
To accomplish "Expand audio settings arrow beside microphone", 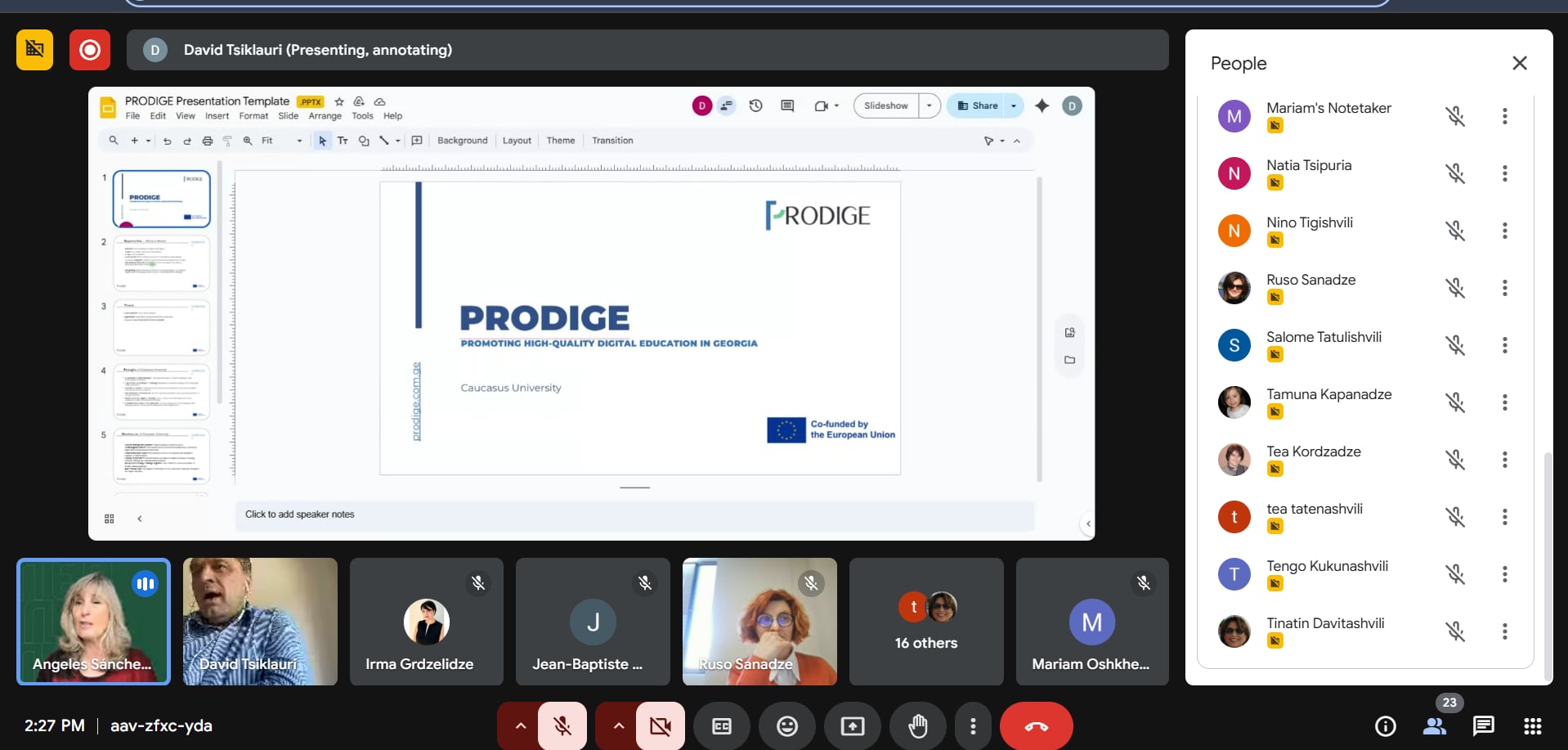I will click(x=520, y=726).
